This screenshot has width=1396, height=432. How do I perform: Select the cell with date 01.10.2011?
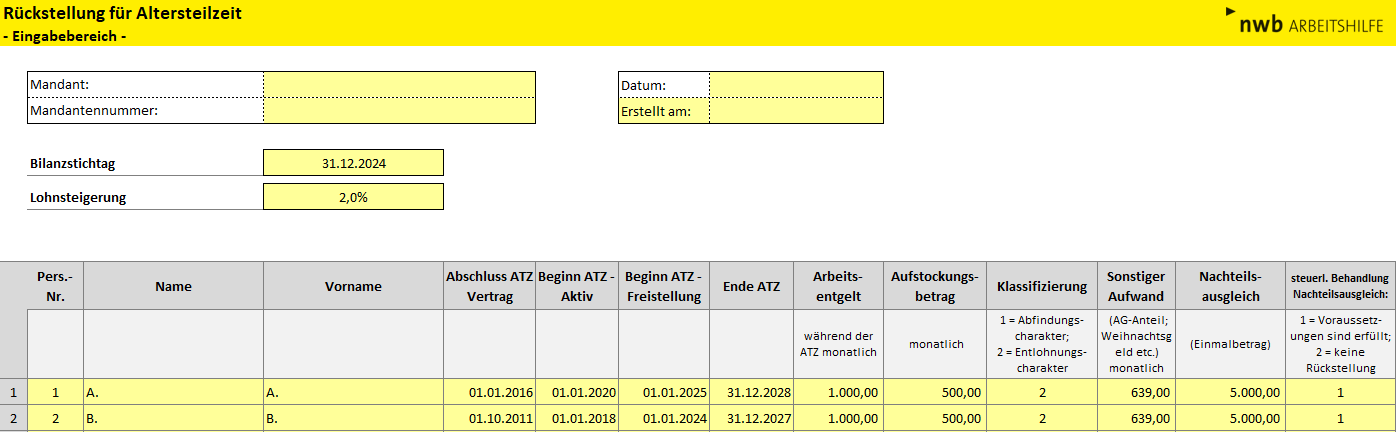click(489, 418)
